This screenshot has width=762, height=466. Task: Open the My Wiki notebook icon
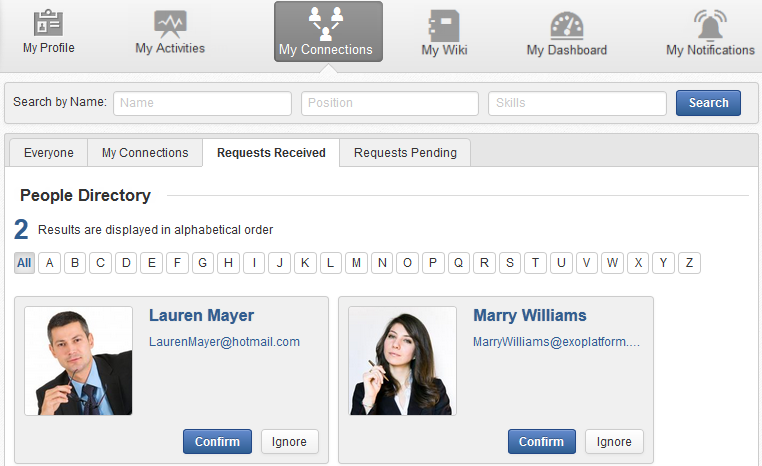click(x=443, y=24)
